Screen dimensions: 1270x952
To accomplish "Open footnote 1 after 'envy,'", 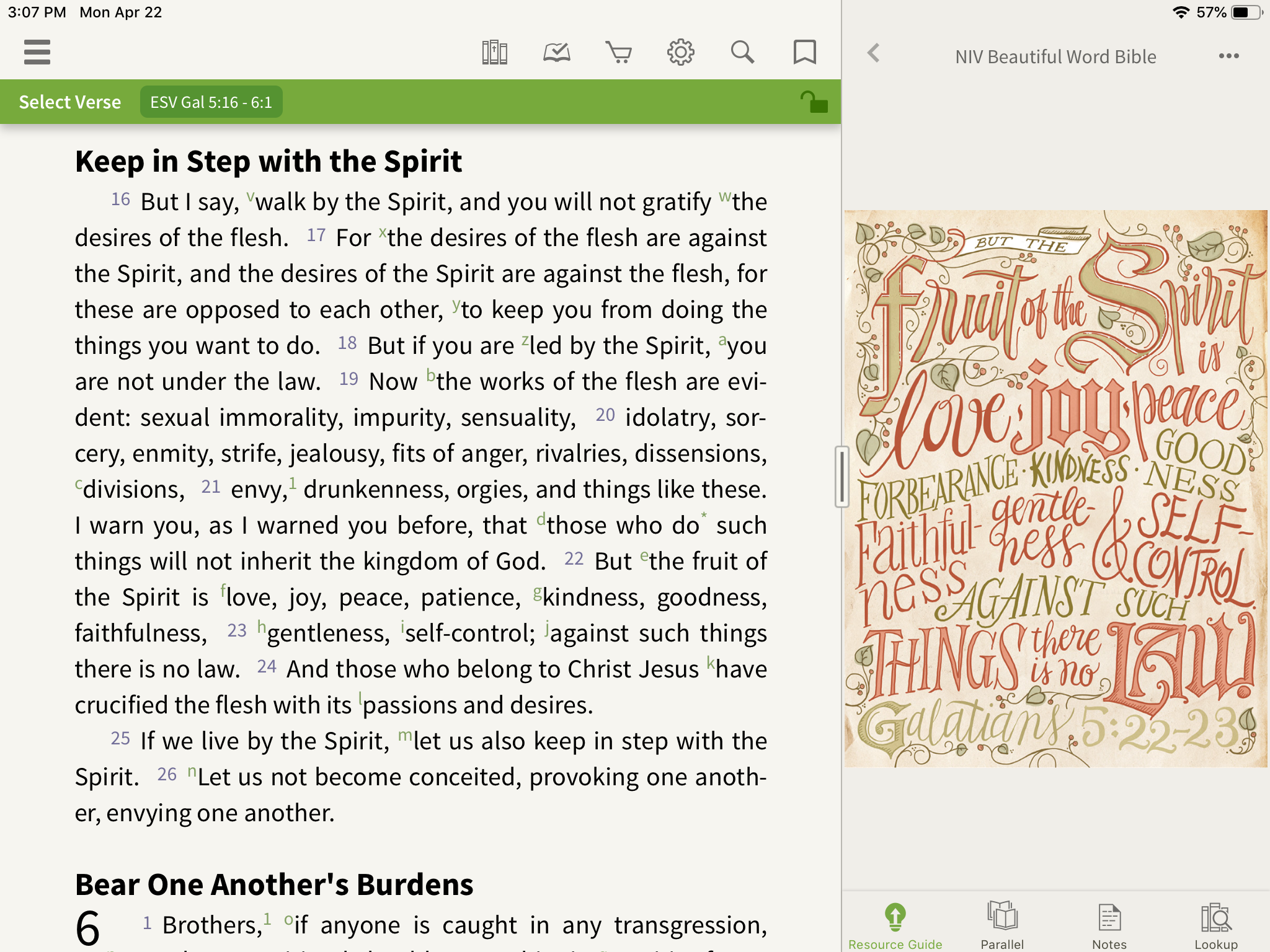I will pyautogui.click(x=293, y=483).
